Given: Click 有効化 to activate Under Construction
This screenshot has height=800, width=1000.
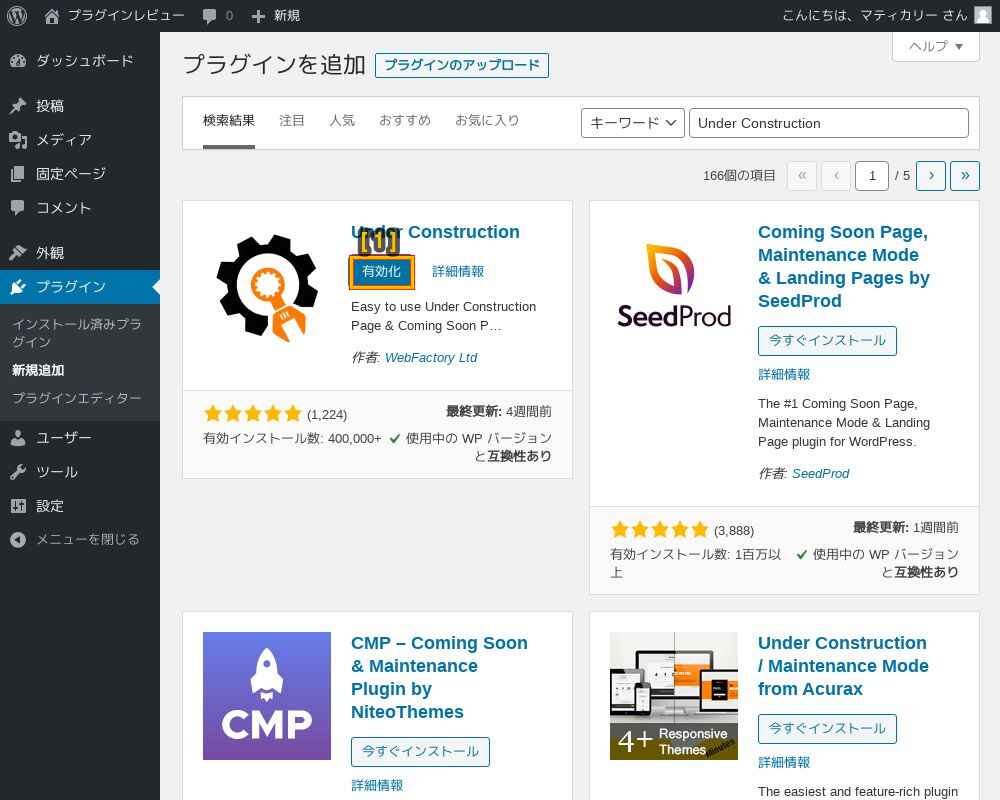Looking at the screenshot, I should tap(381, 272).
